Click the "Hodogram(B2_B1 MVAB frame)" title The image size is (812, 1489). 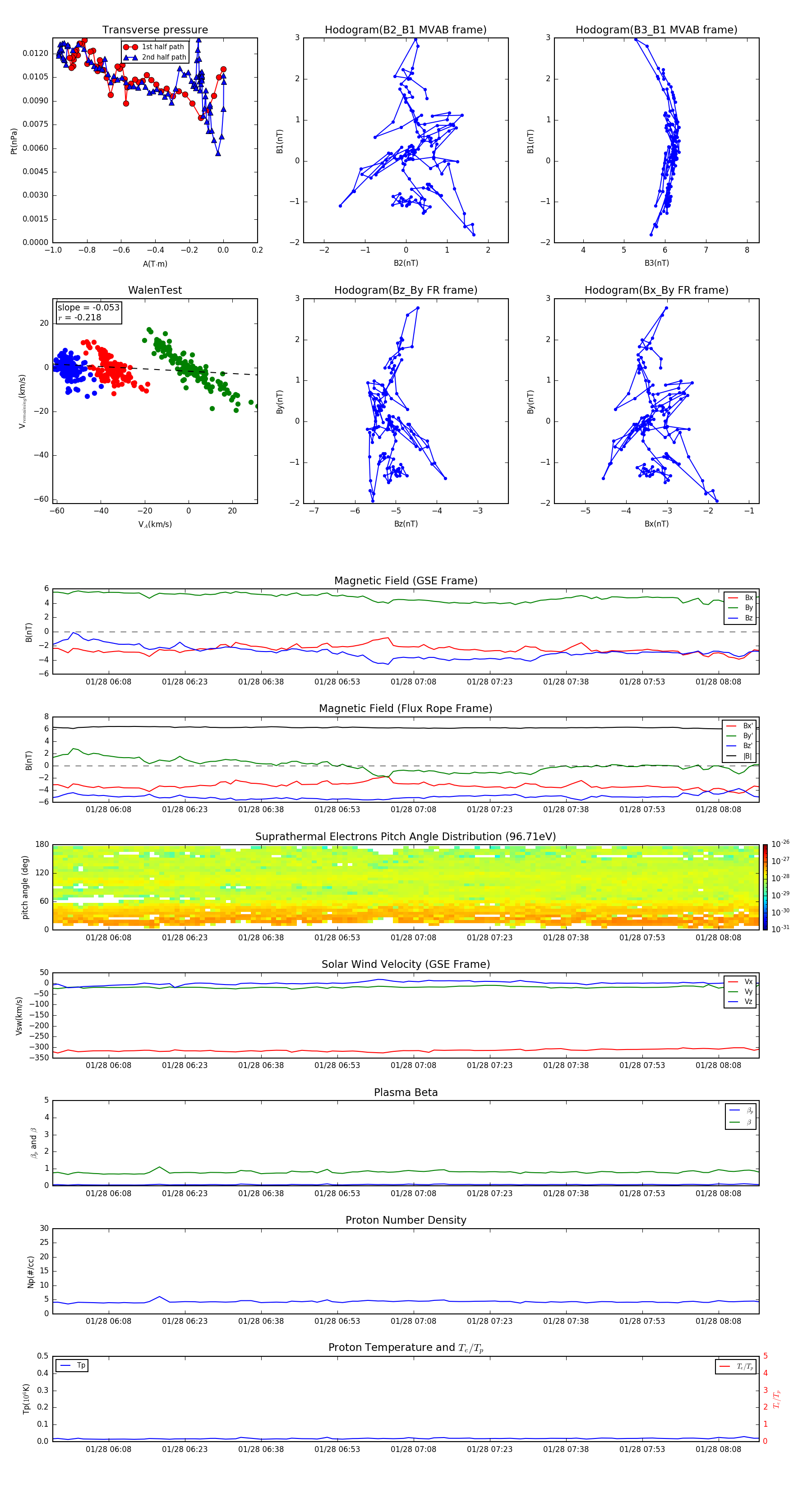coord(406,30)
